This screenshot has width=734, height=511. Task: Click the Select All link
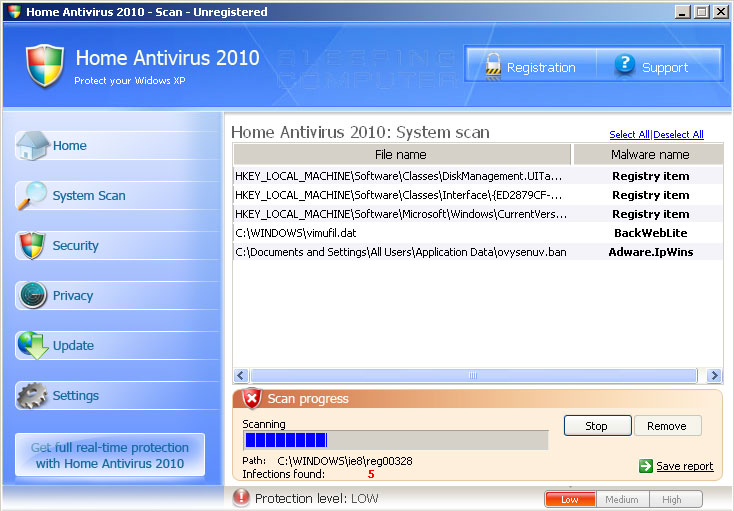pyautogui.click(x=629, y=135)
